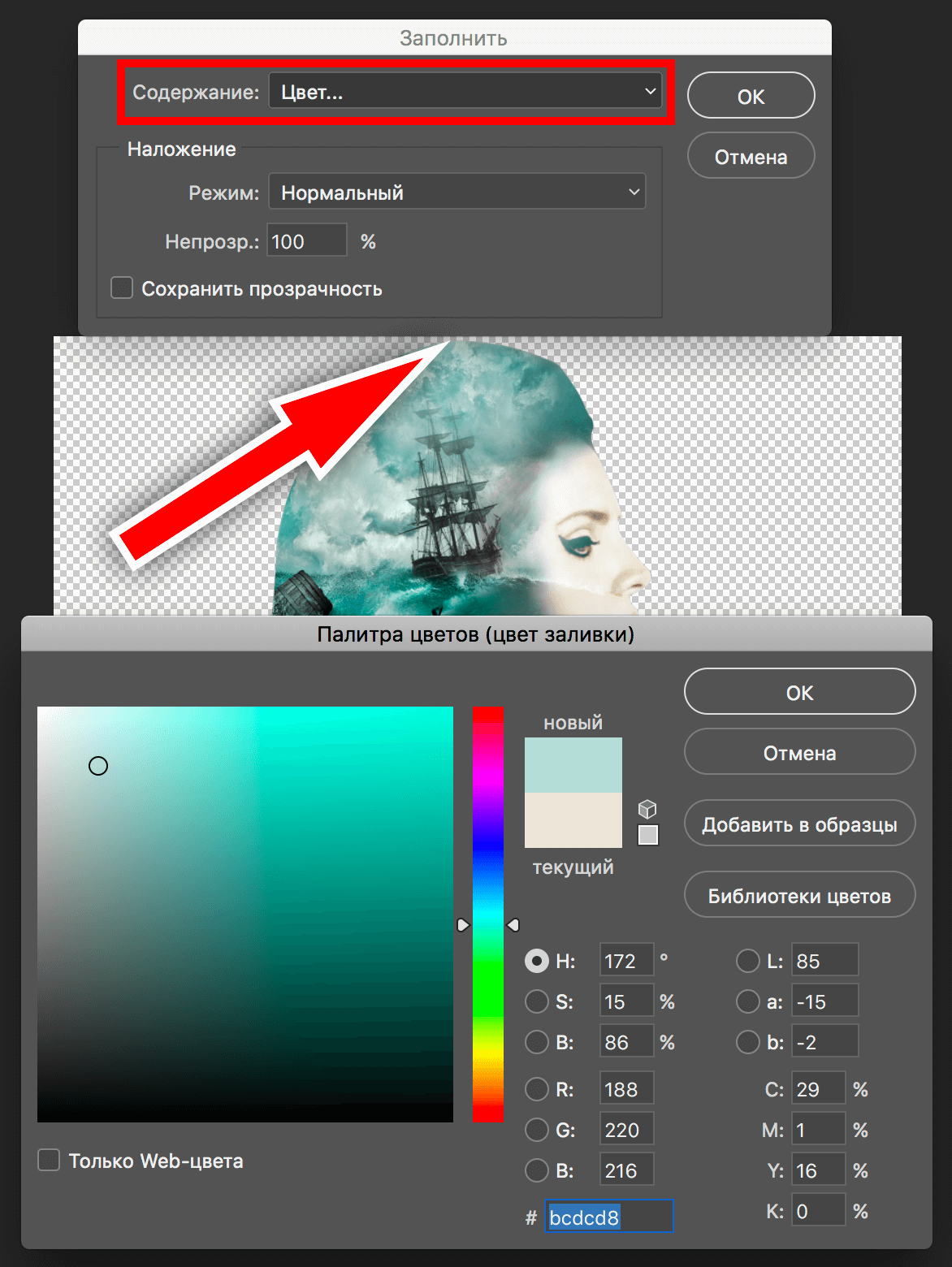Toggle 'Только Web-цвета' checkbox
The image size is (952, 1267).
[50, 1161]
